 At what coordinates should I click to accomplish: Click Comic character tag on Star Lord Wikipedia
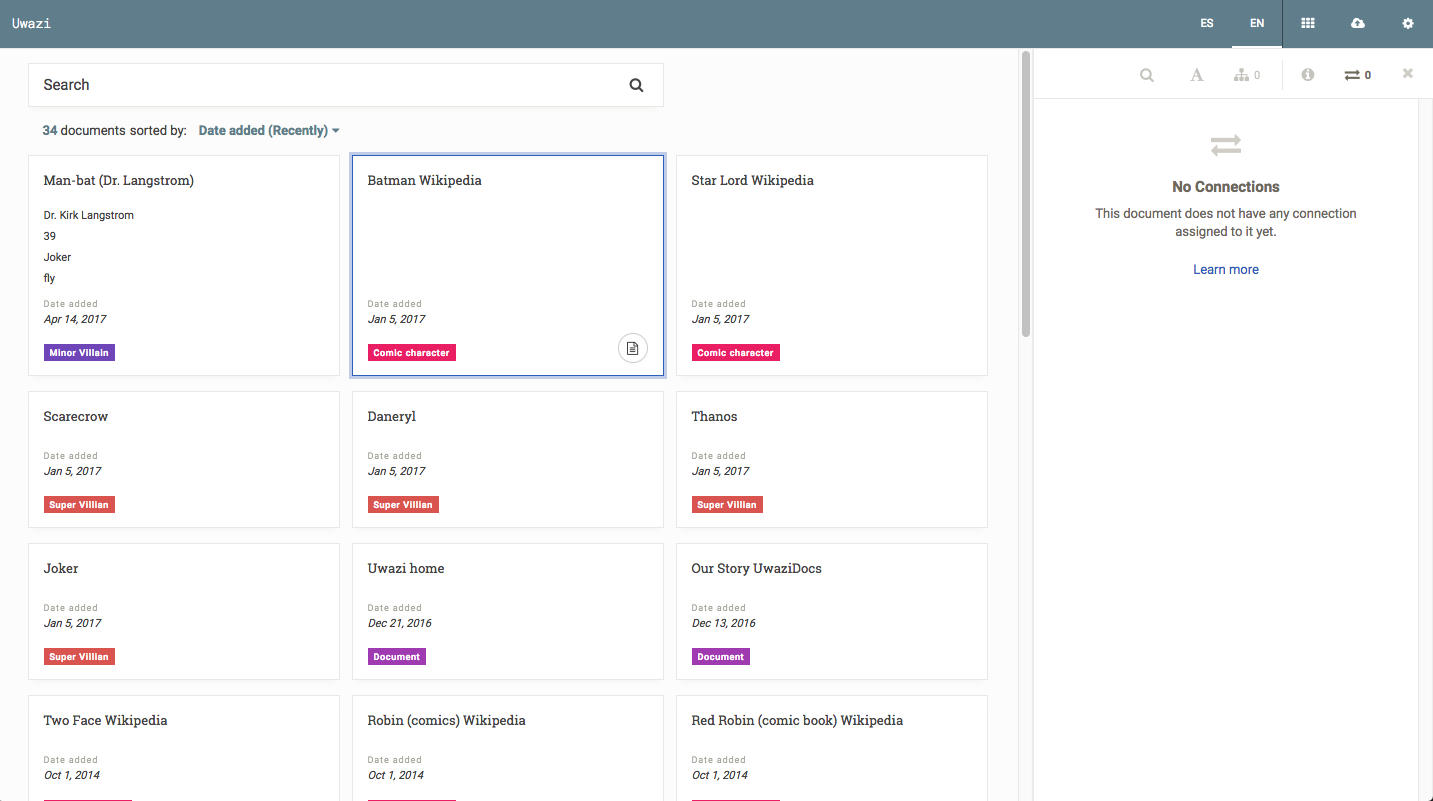click(735, 353)
